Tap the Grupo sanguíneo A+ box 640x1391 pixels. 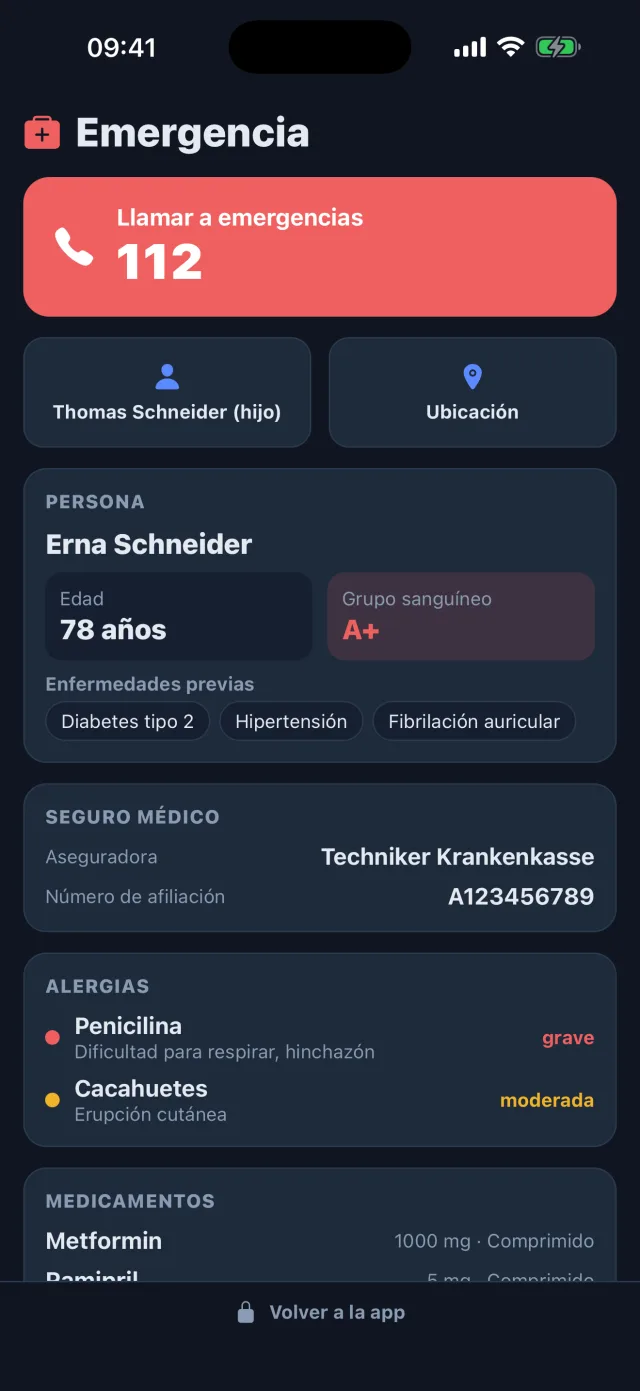461,616
